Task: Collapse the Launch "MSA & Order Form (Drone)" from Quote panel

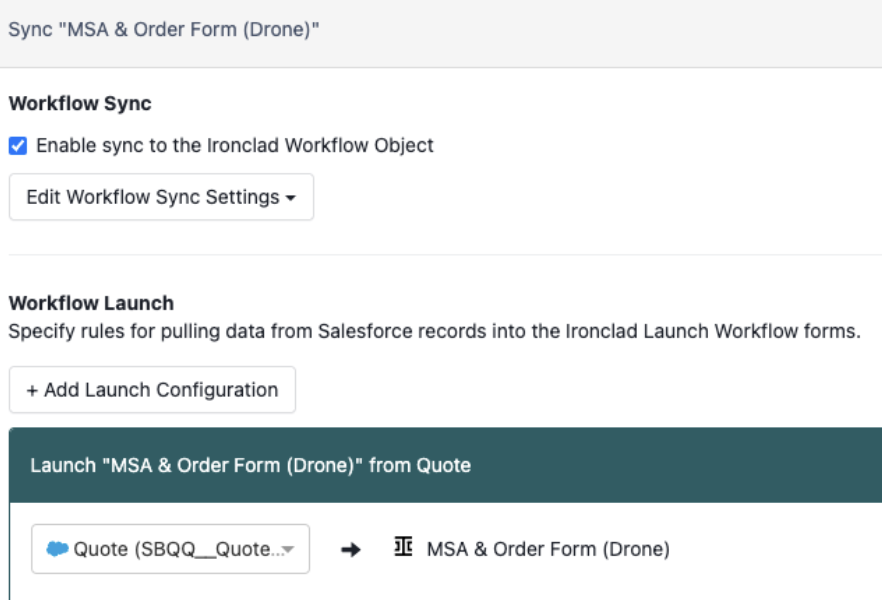Action: coord(446,465)
